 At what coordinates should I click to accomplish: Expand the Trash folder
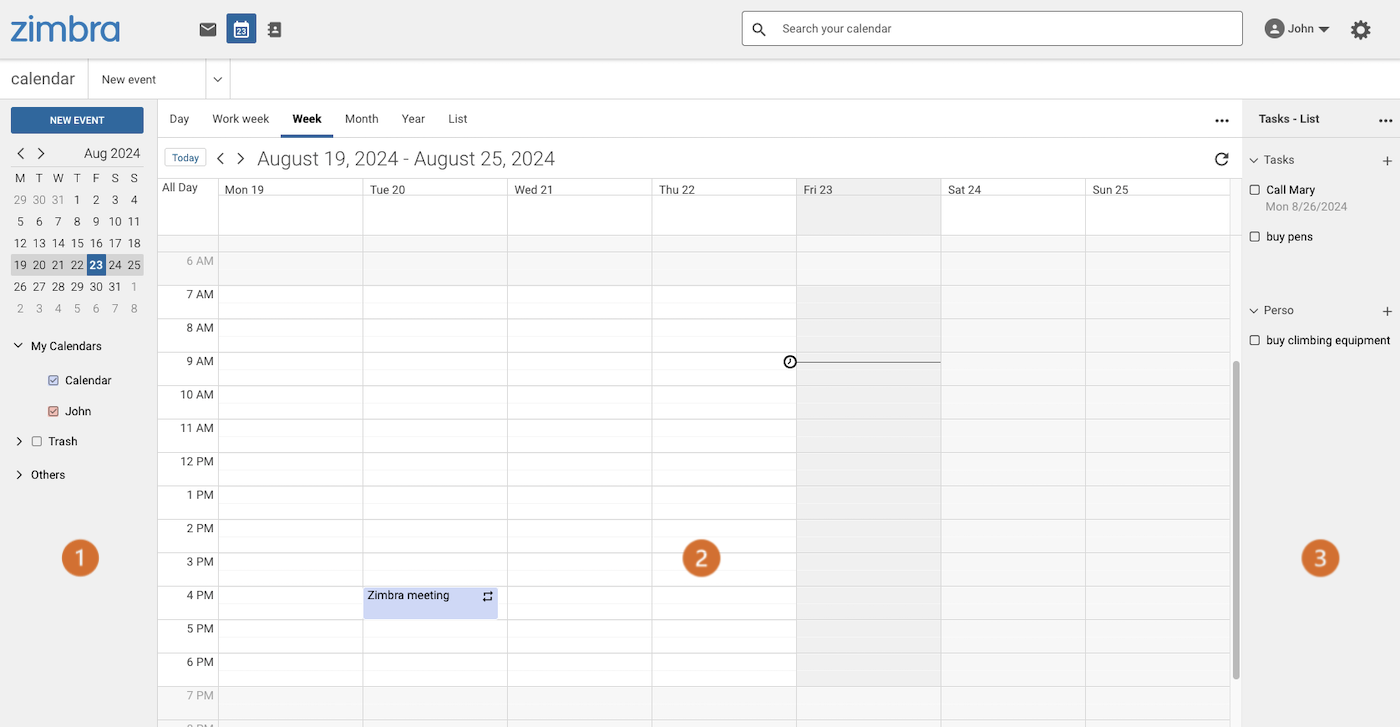coord(18,441)
